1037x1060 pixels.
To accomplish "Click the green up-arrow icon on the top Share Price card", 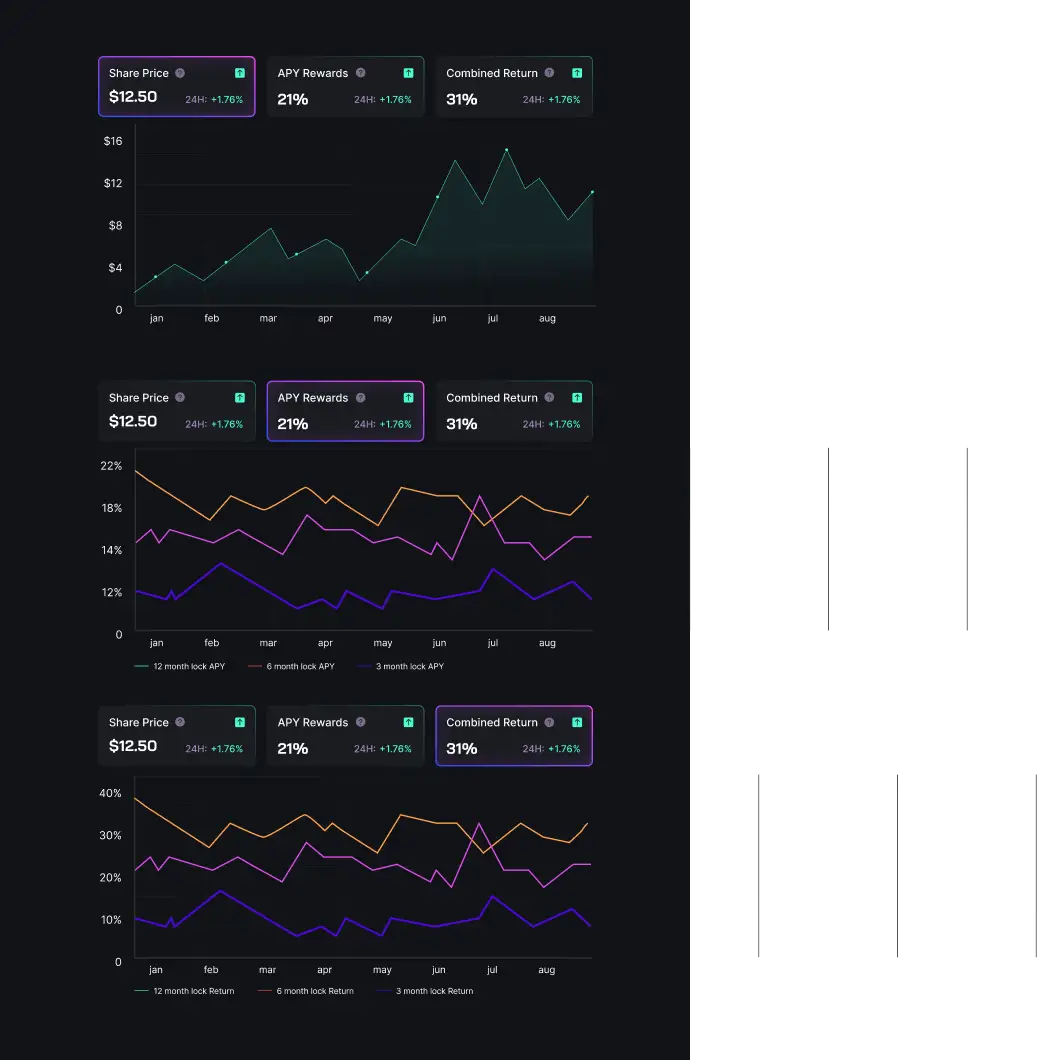I will click(240, 73).
